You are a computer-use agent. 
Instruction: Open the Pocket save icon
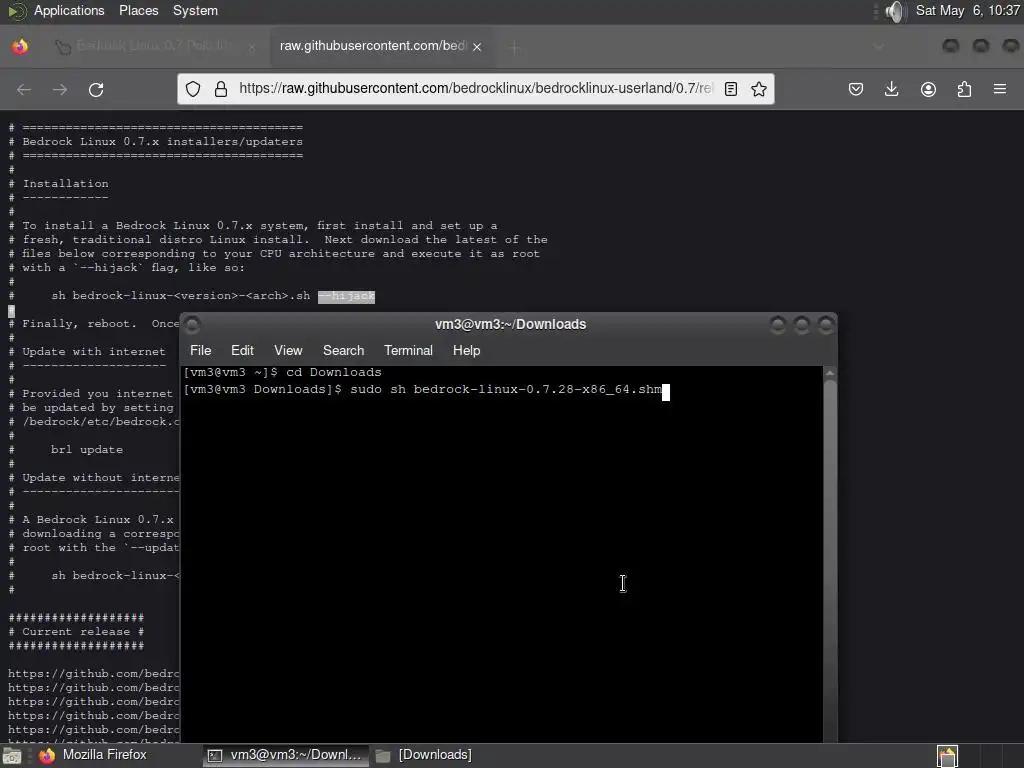tap(856, 89)
